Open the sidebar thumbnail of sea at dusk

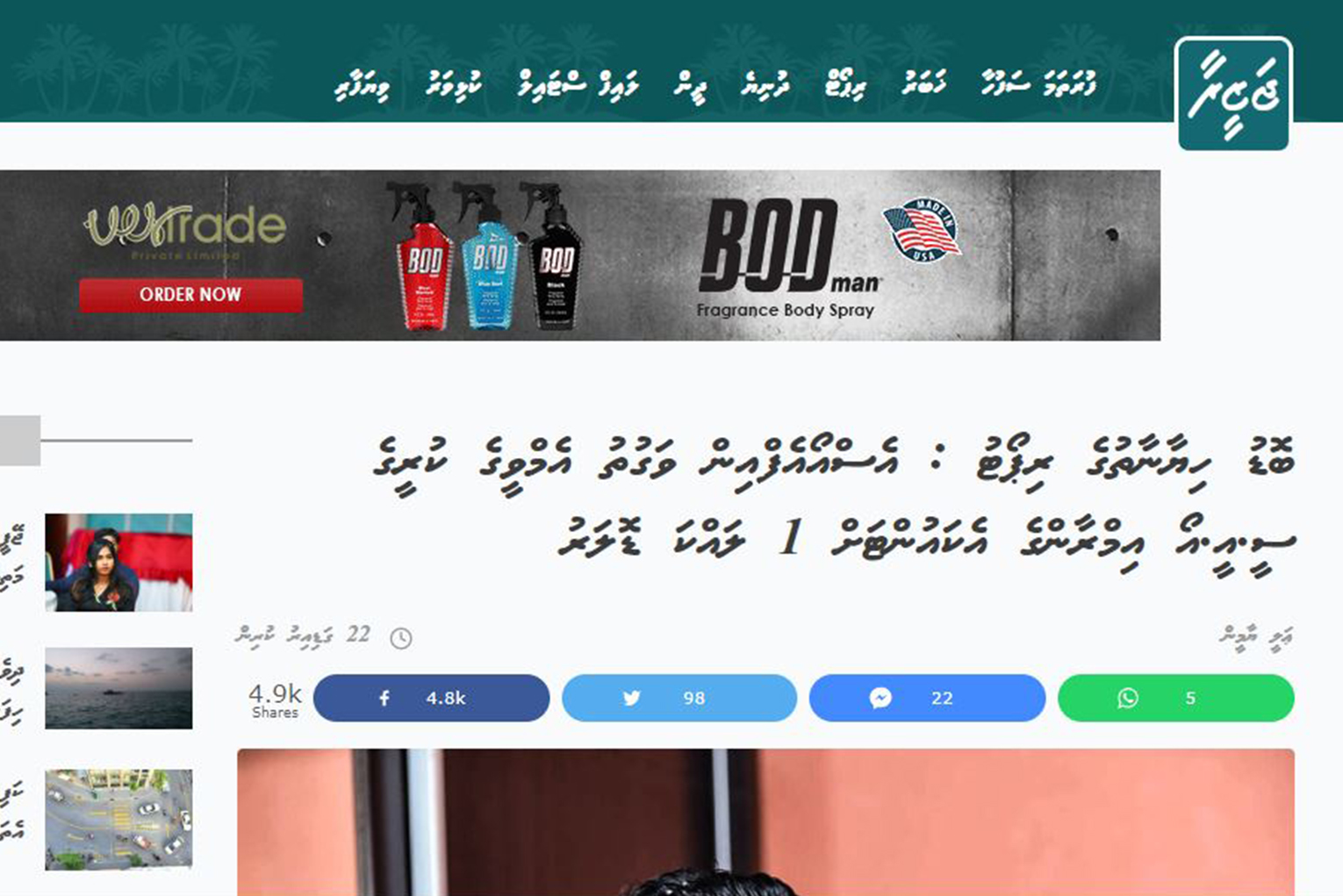pos(118,688)
